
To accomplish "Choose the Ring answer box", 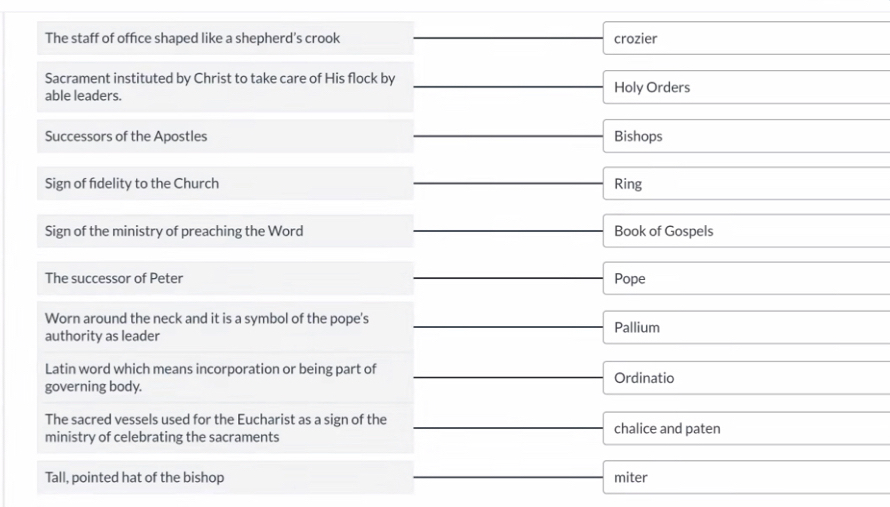I will (x=746, y=183).
